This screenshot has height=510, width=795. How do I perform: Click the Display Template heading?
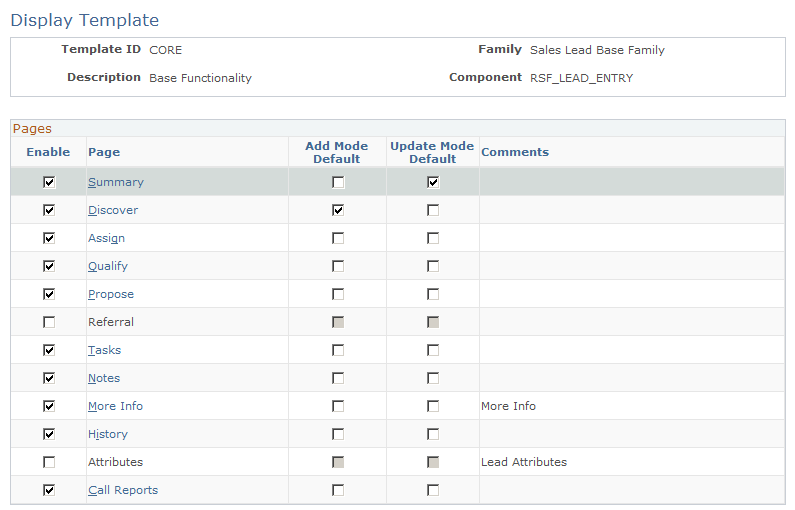[x=85, y=20]
